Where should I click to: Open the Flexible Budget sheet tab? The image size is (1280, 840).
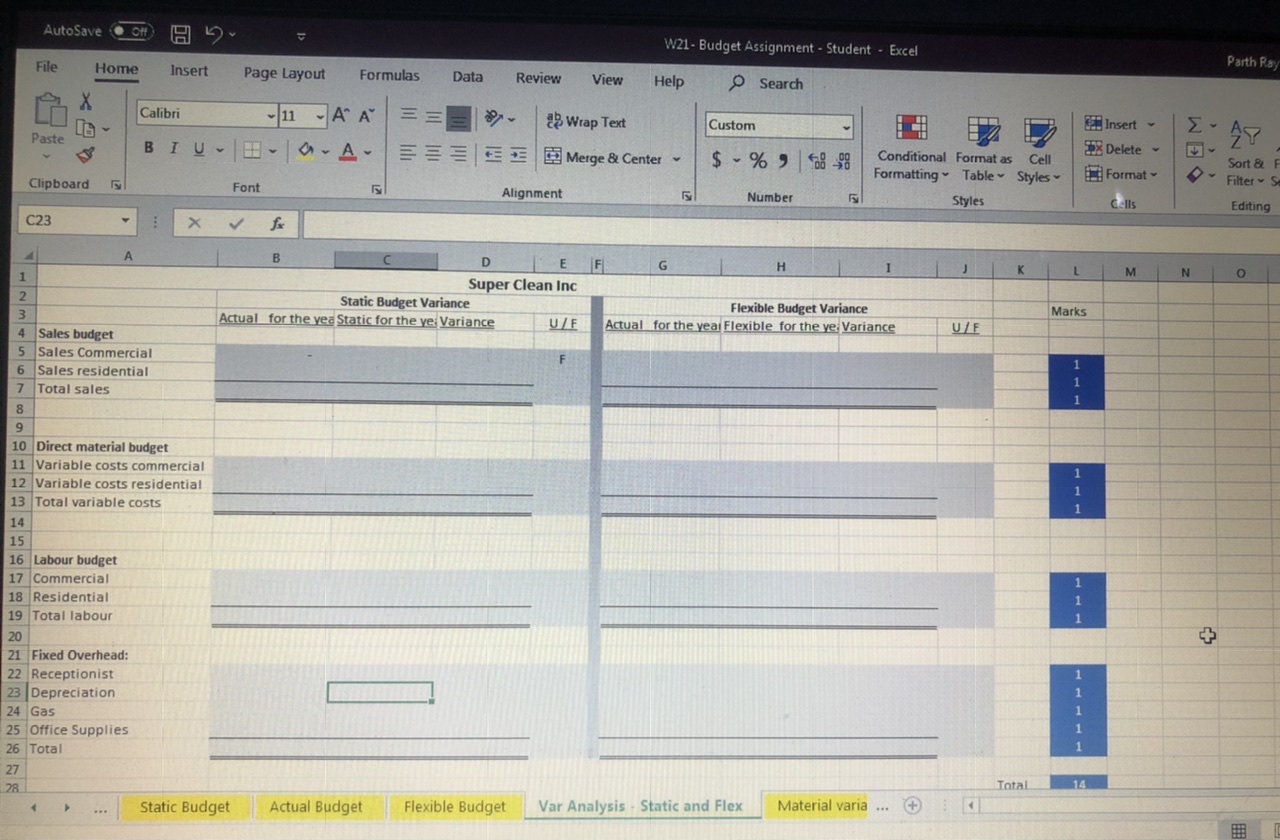click(456, 806)
